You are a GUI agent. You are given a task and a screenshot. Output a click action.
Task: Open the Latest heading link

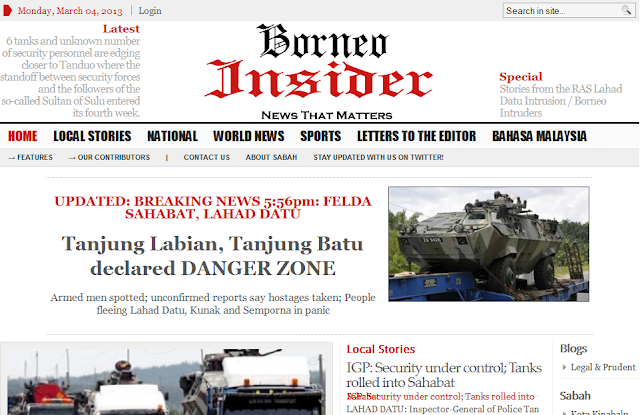[x=121, y=29]
